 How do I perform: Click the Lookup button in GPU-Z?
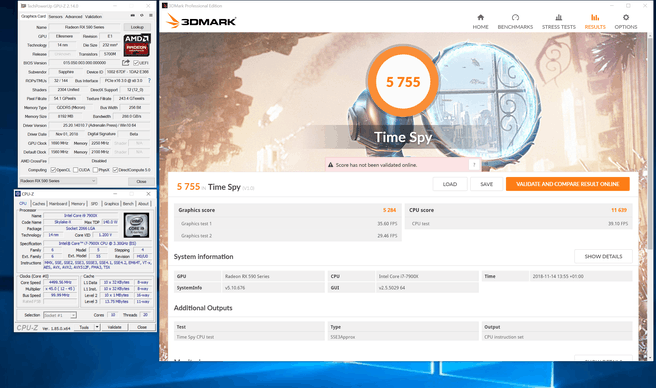[x=137, y=27]
